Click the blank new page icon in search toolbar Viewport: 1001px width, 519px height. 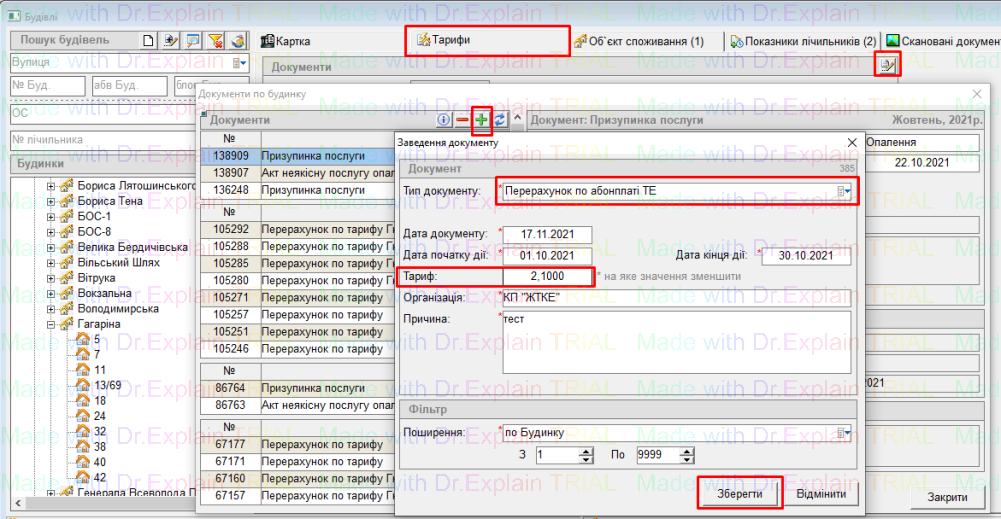[x=149, y=41]
